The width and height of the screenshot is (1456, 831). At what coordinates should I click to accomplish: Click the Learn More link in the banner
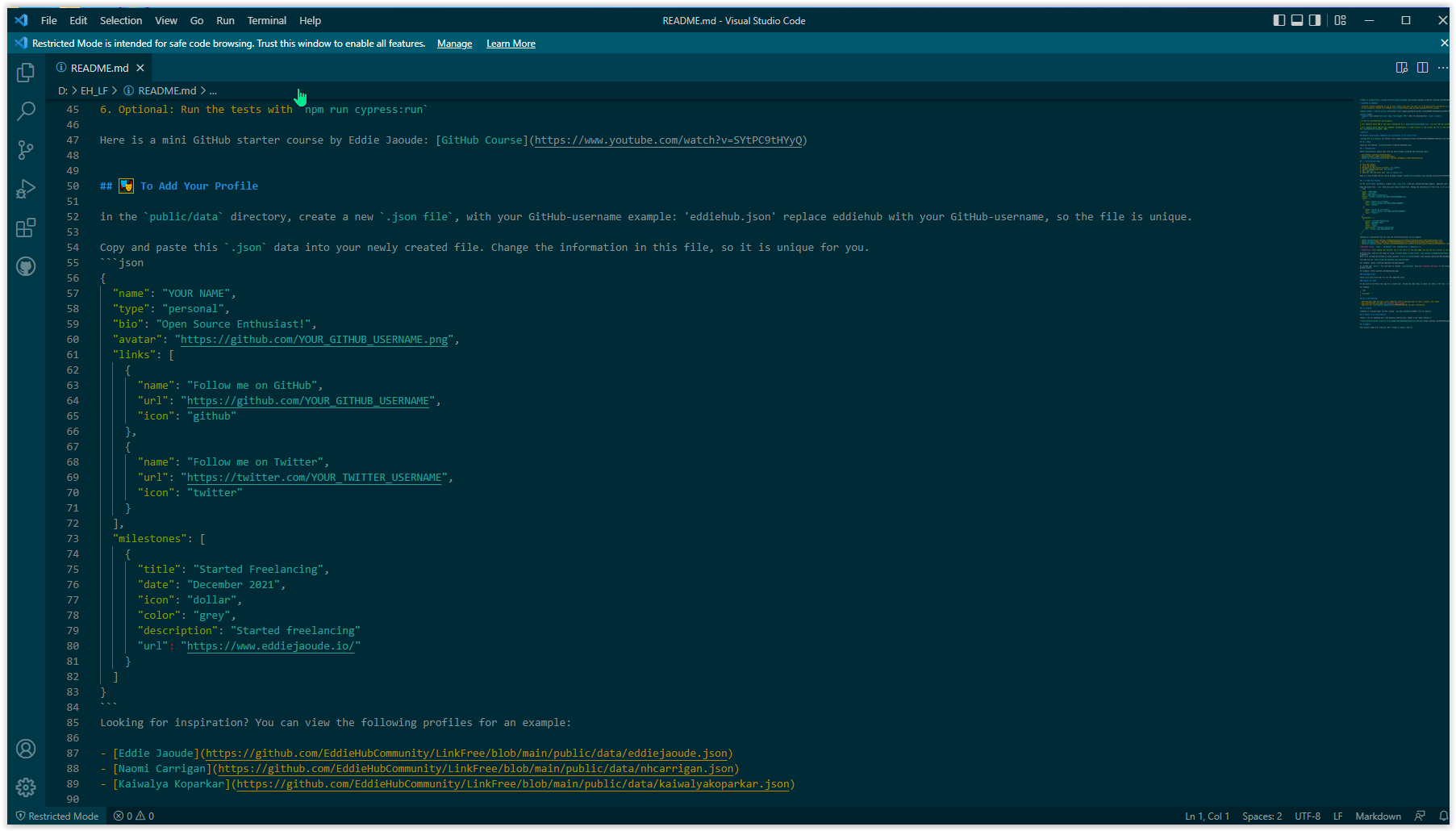pos(511,44)
